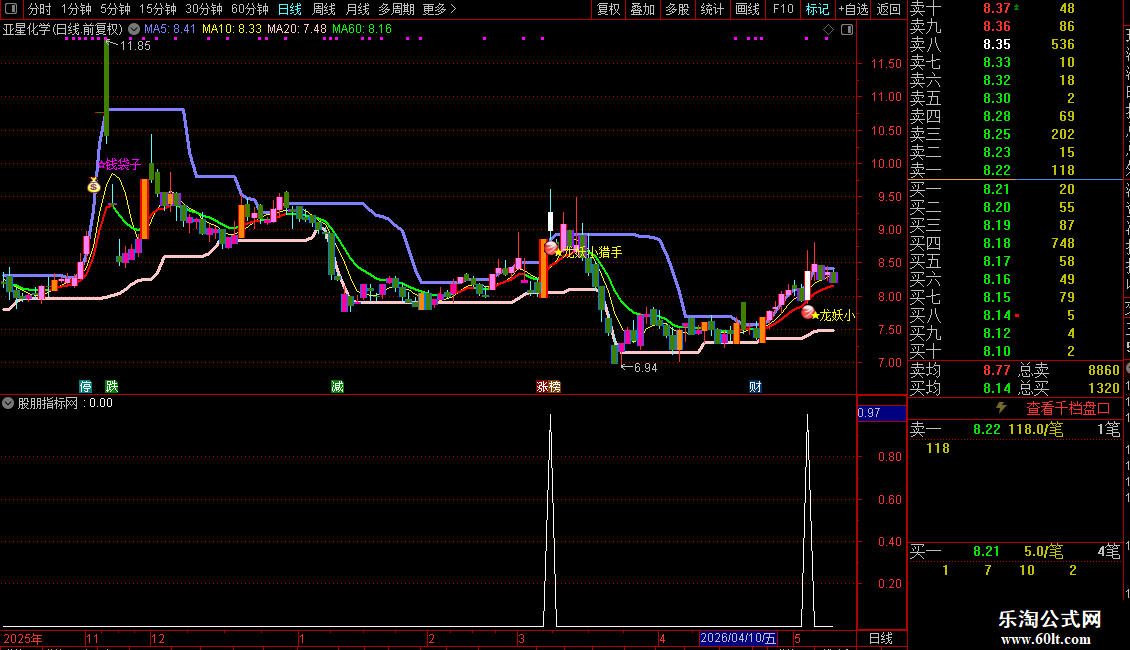This screenshot has height=650, width=1130.
Task: Collapse the 股朋指标网 indicator dropdown
Action: point(8,404)
